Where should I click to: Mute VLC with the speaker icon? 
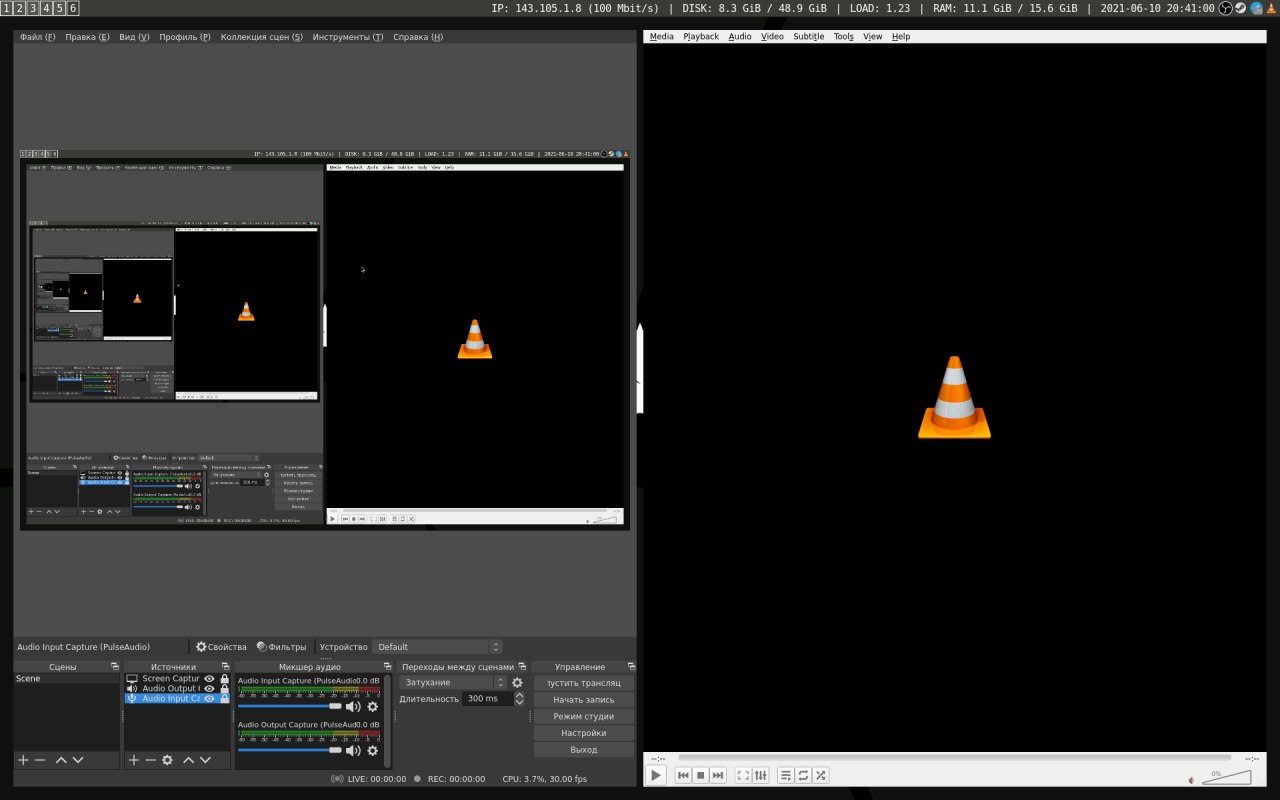point(1191,780)
